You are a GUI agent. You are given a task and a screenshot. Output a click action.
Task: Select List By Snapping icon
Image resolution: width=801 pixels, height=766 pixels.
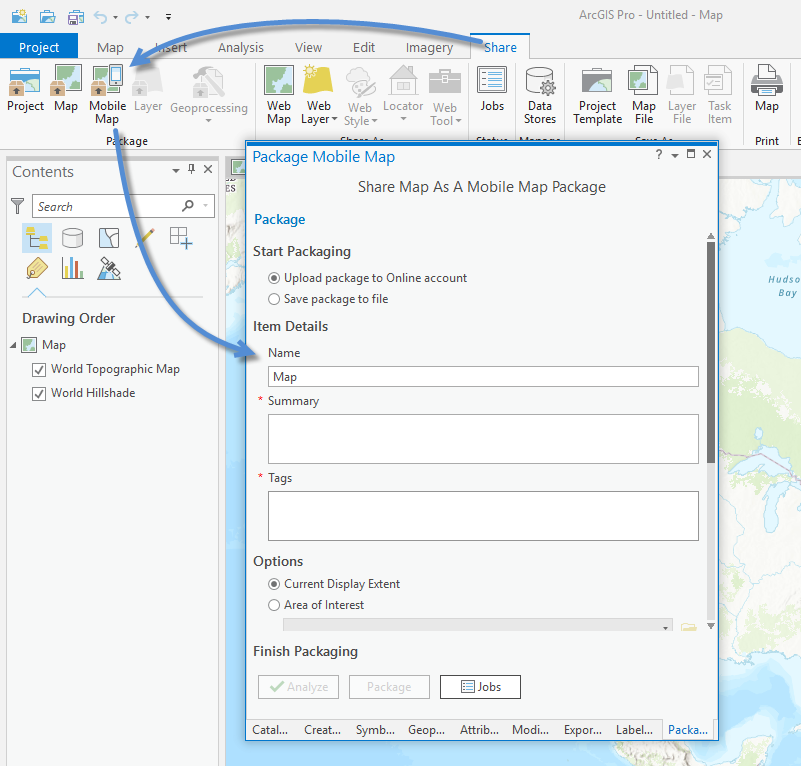(x=181, y=238)
